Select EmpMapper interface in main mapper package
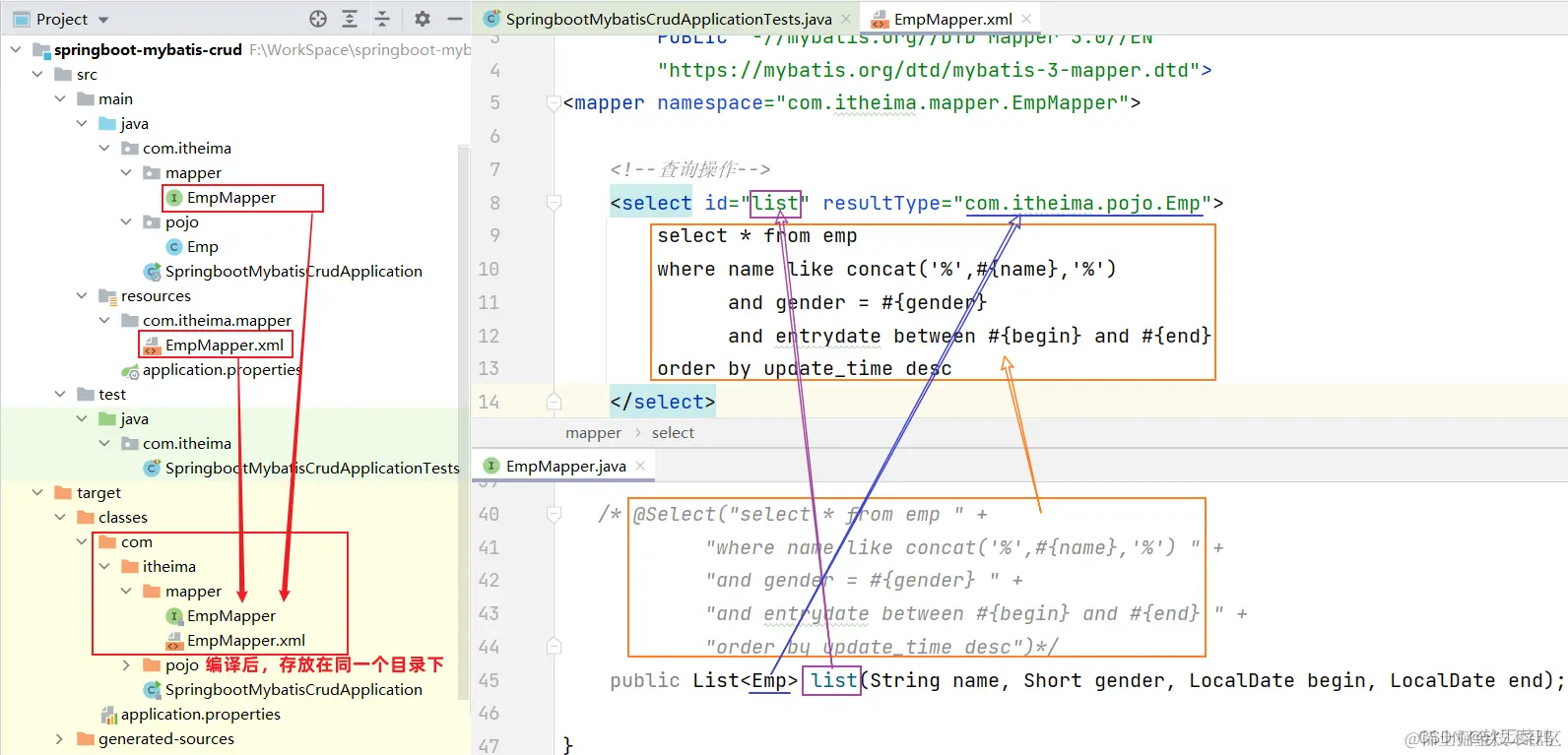This screenshot has width=1568, height=755. tap(230, 197)
